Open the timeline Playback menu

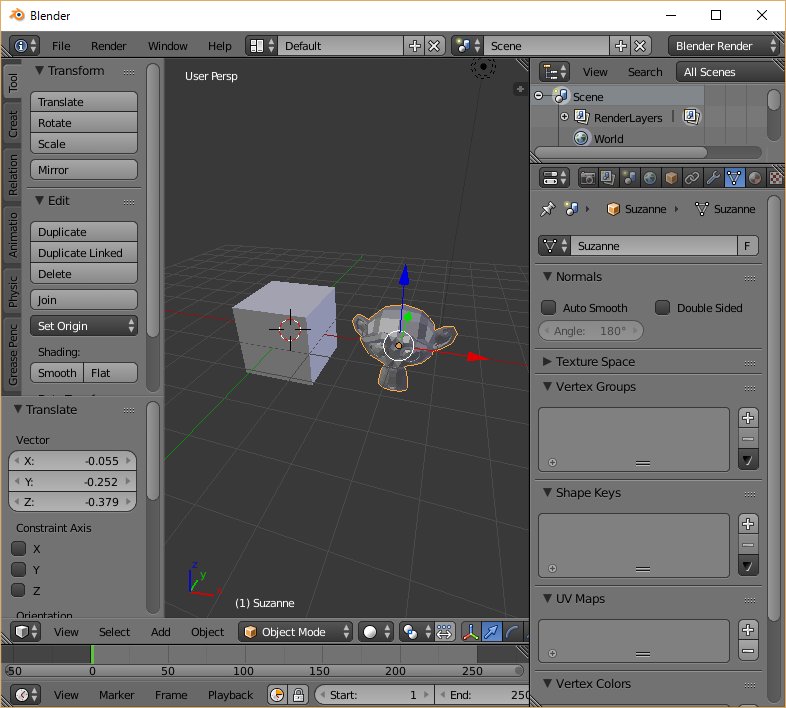230,695
